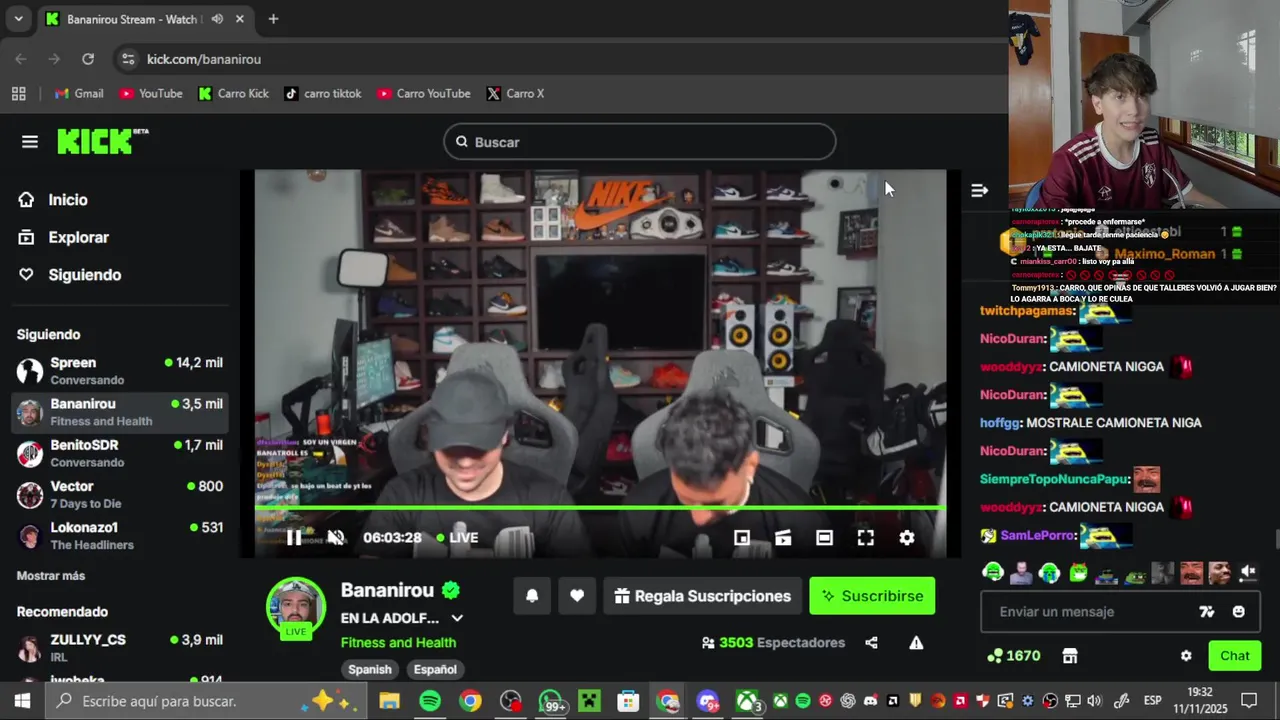
Task: Unmute the stream player volume
Action: (336, 538)
